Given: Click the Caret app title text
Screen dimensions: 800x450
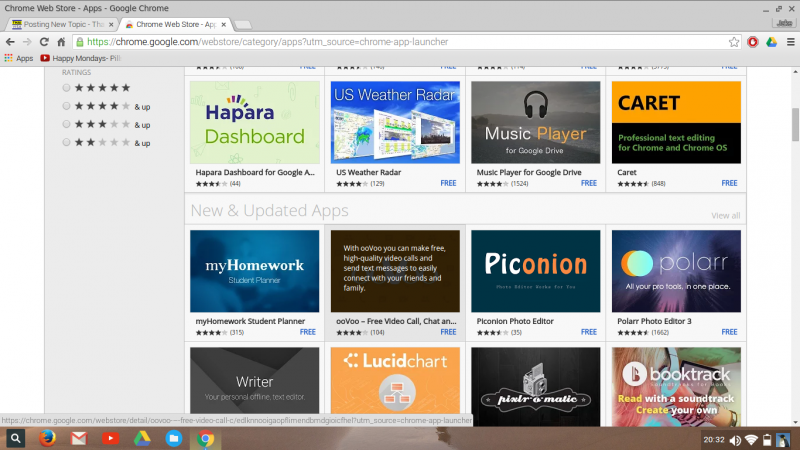Looking at the screenshot, I should [x=627, y=172].
